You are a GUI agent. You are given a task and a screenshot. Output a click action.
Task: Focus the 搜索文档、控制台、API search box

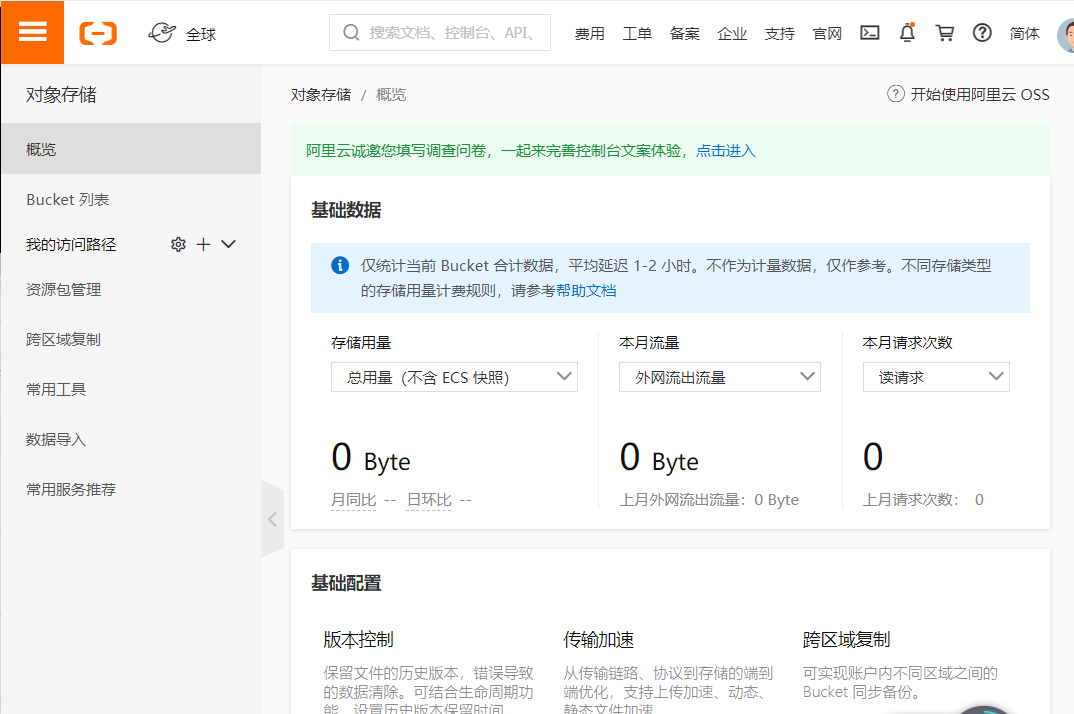coord(440,32)
